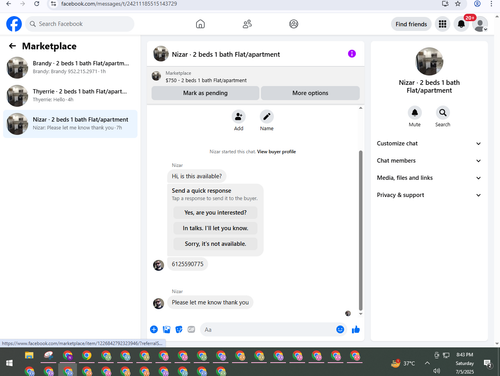The height and width of the screenshot is (376, 500).
Task: Open More options for the listing
Action: click(310, 93)
